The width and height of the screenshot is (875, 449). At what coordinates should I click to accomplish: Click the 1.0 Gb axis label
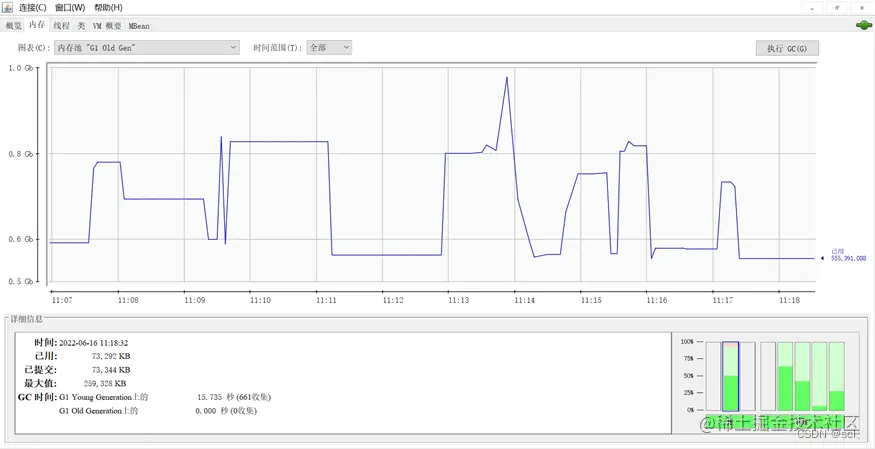click(22, 68)
